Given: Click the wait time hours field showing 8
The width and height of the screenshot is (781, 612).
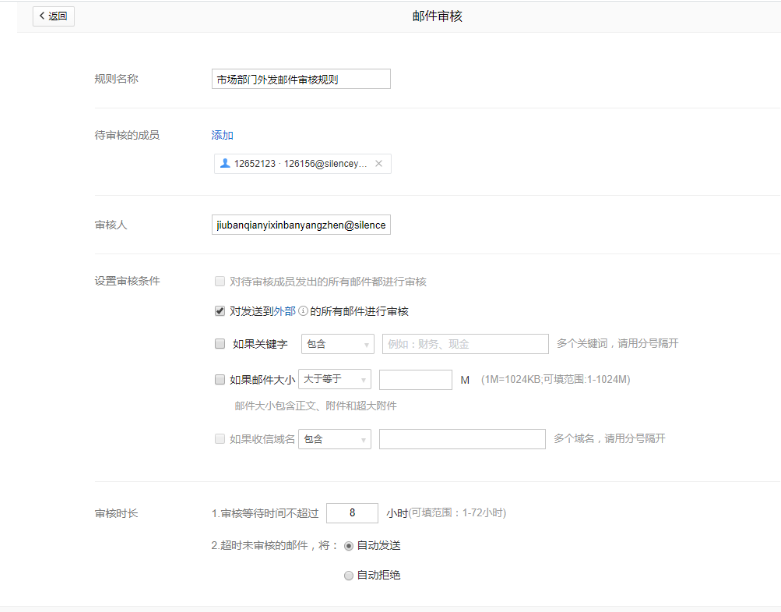Looking at the screenshot, I should point(352,513).
